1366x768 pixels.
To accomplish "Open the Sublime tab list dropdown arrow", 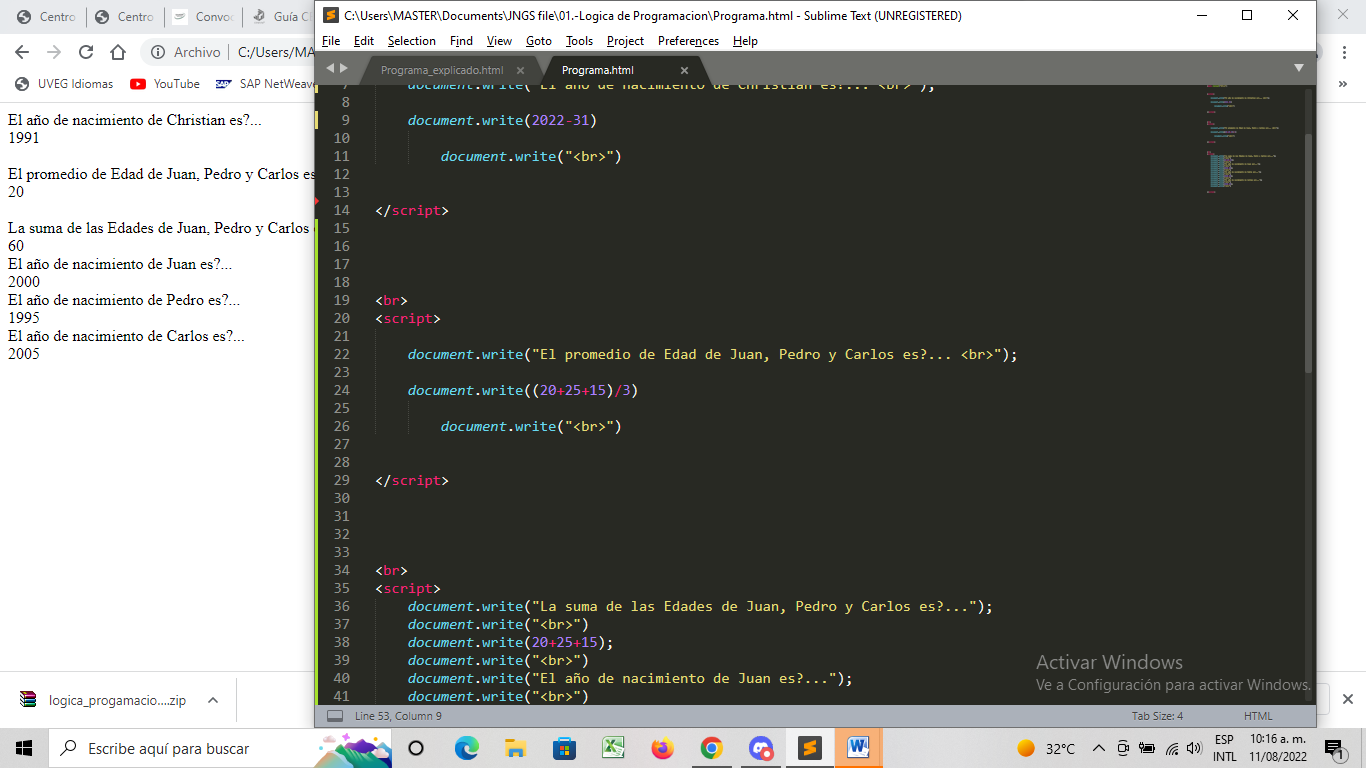I will pyautogui.click(x=1299, y=68).
